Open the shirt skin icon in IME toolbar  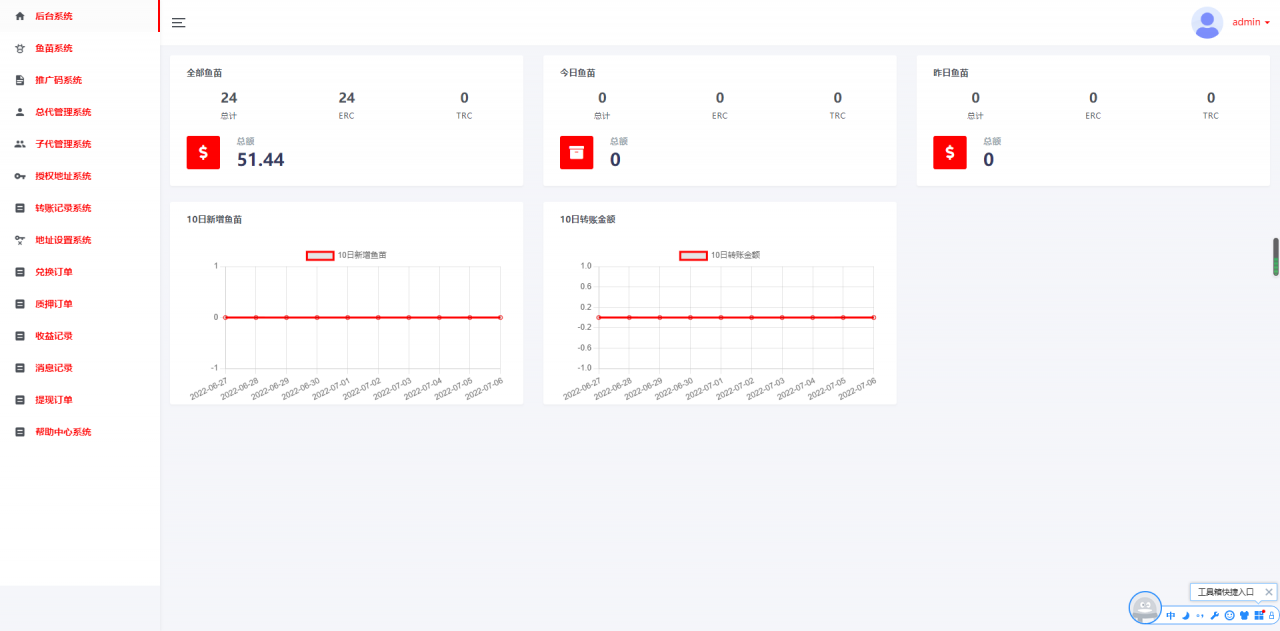(x=1244, y=615)
